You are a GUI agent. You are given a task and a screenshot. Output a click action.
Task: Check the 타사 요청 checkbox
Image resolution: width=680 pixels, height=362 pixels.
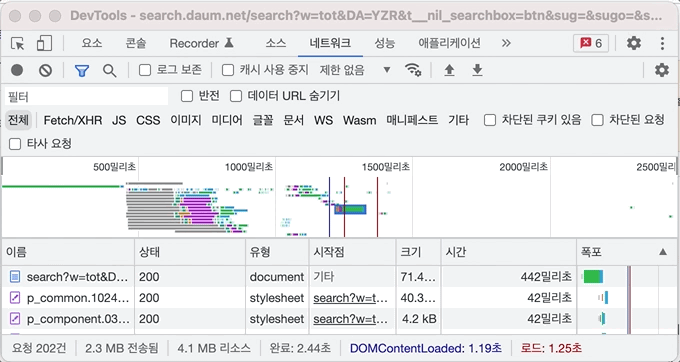pyautogui.click(x=15, y=143)
